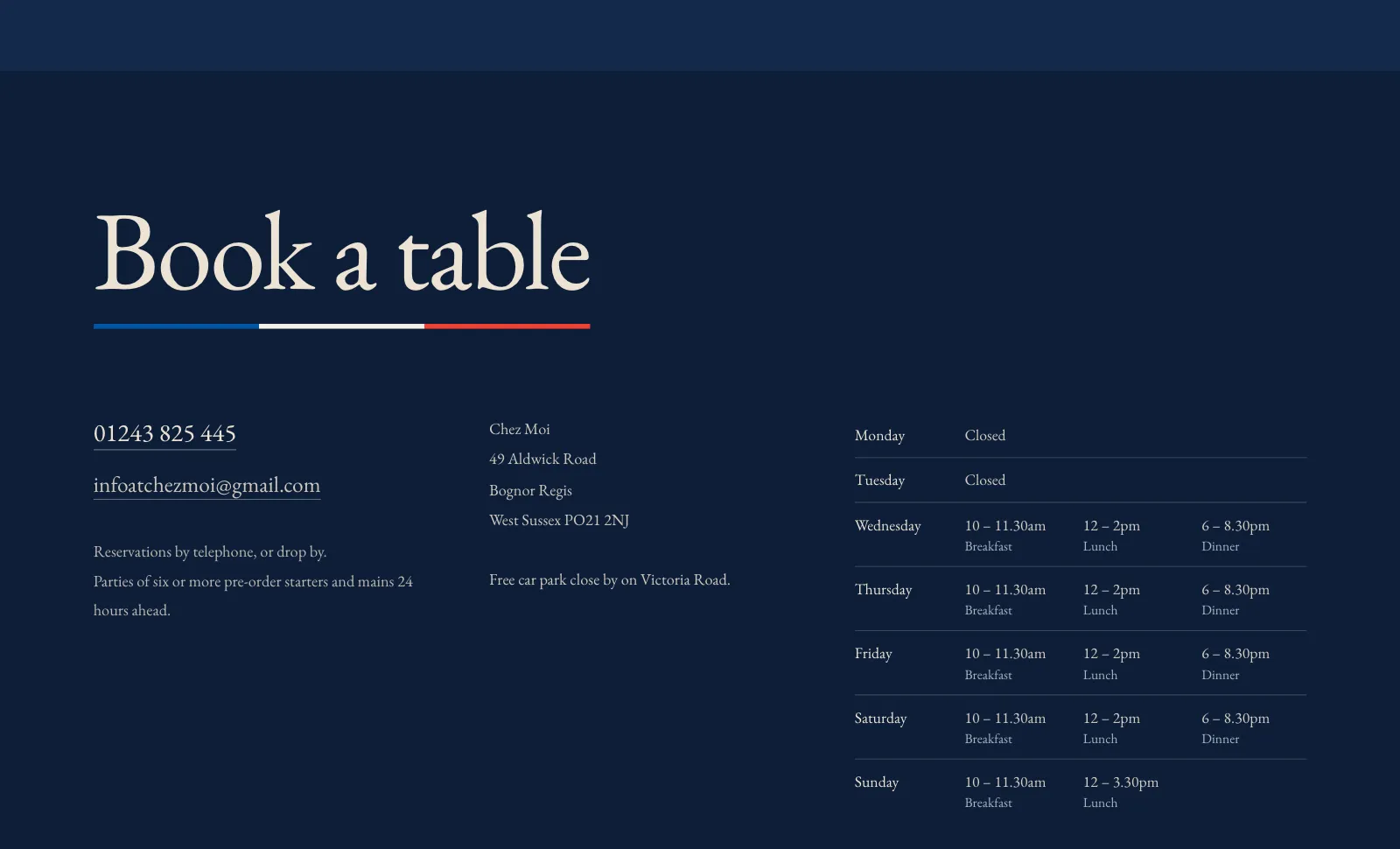Select the 'Book a table' heading
Screen dimensions: 1400x849
point(342,253)
